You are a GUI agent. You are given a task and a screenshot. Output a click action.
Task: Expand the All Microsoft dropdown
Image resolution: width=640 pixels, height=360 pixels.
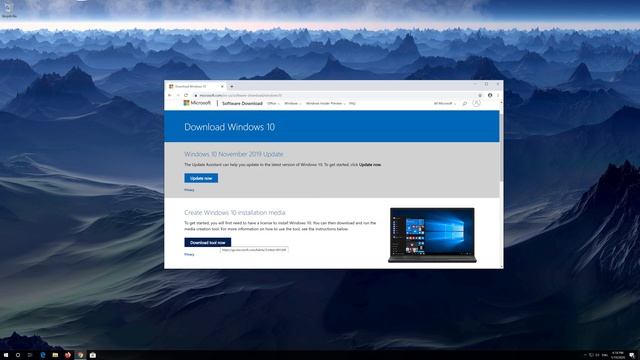[x=444, y=104]
